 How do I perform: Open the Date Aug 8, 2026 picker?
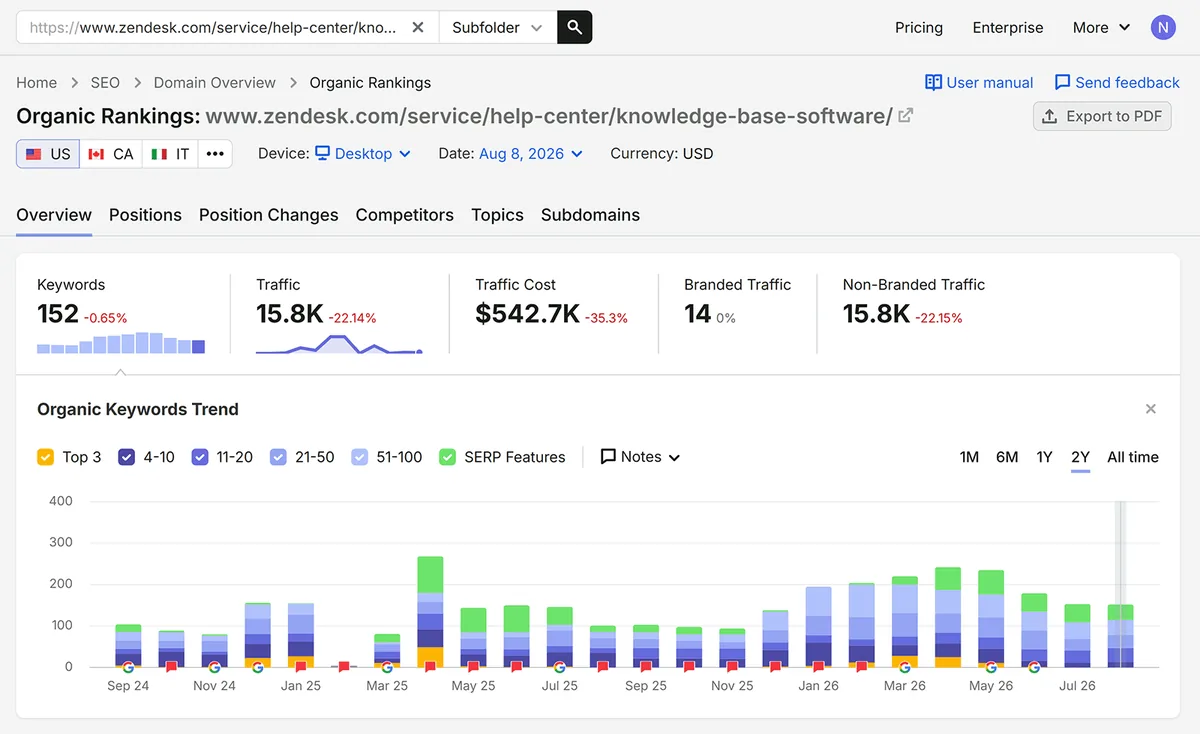(530, 154)
